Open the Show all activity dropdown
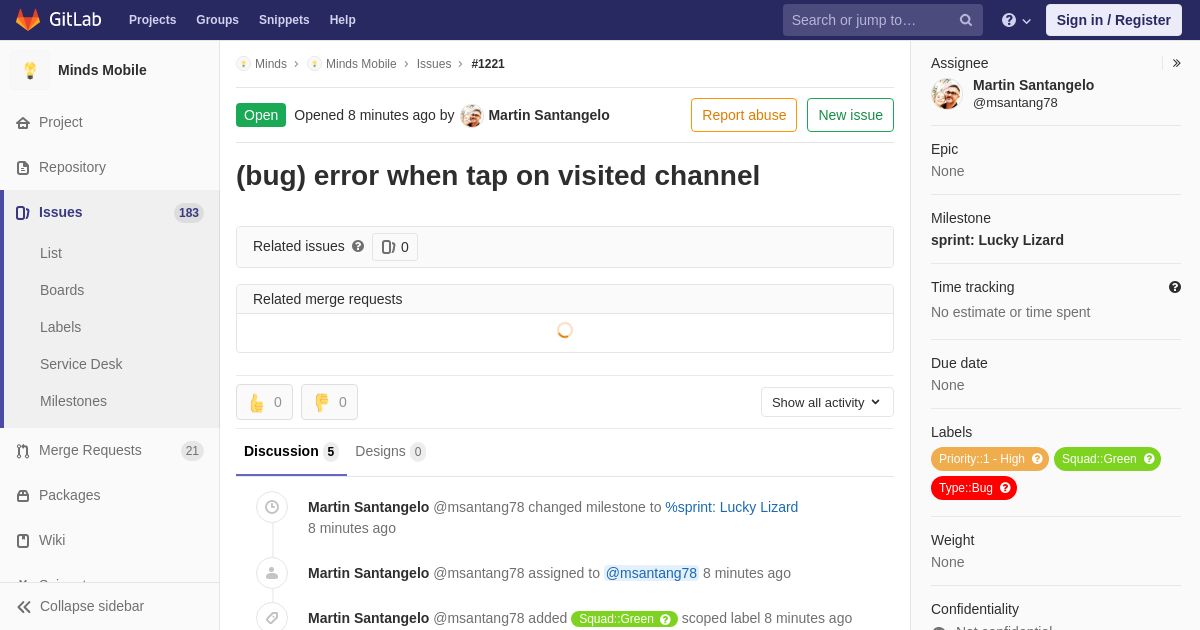1200x630 pixels. pos(827,402)
